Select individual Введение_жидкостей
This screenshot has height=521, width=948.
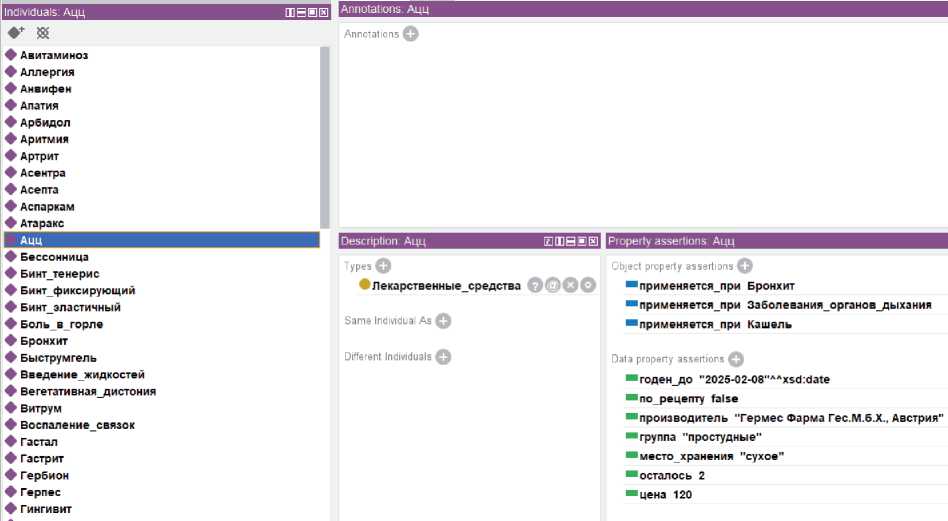83,375
